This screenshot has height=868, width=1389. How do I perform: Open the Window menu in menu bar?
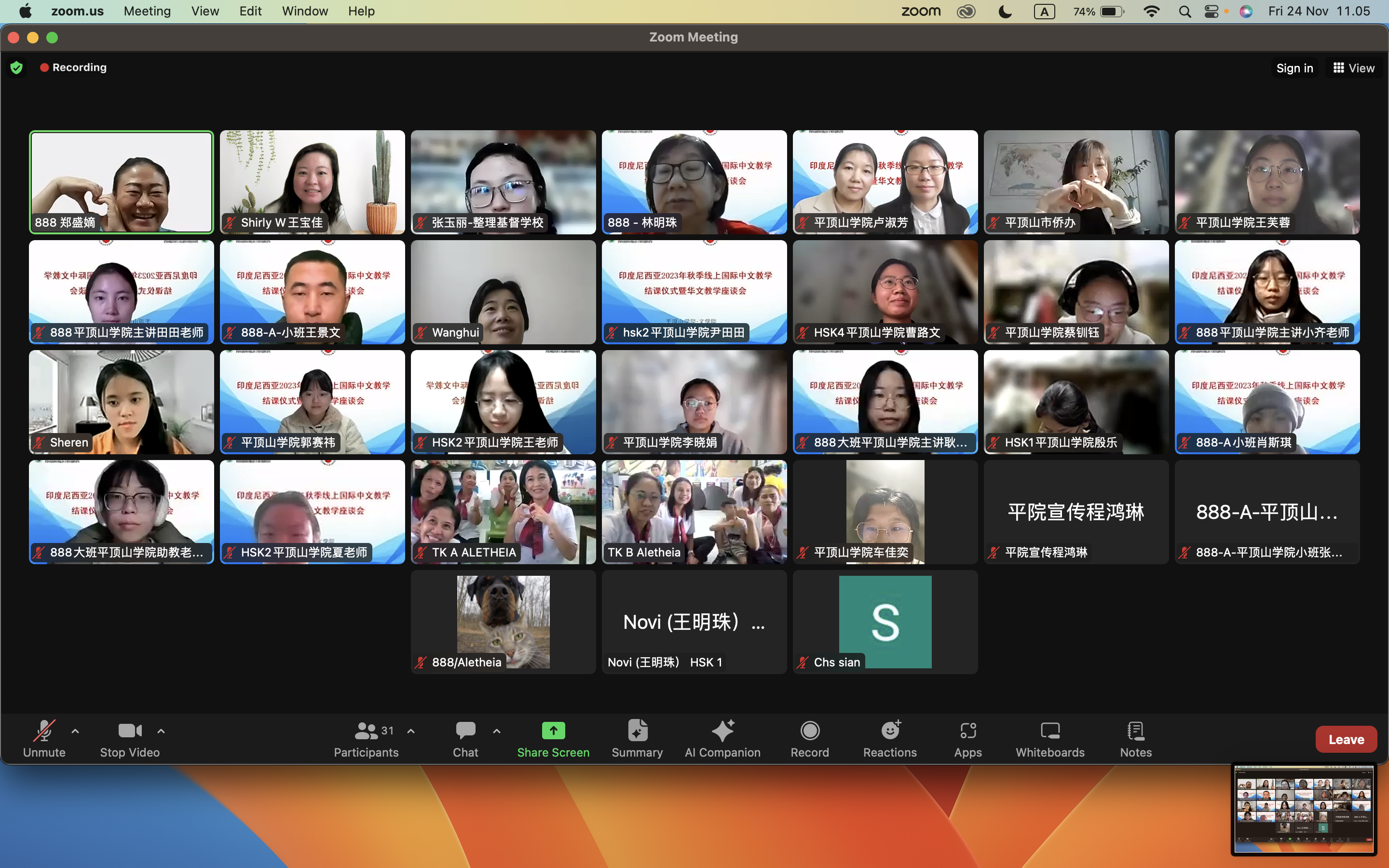coord(305,11)
